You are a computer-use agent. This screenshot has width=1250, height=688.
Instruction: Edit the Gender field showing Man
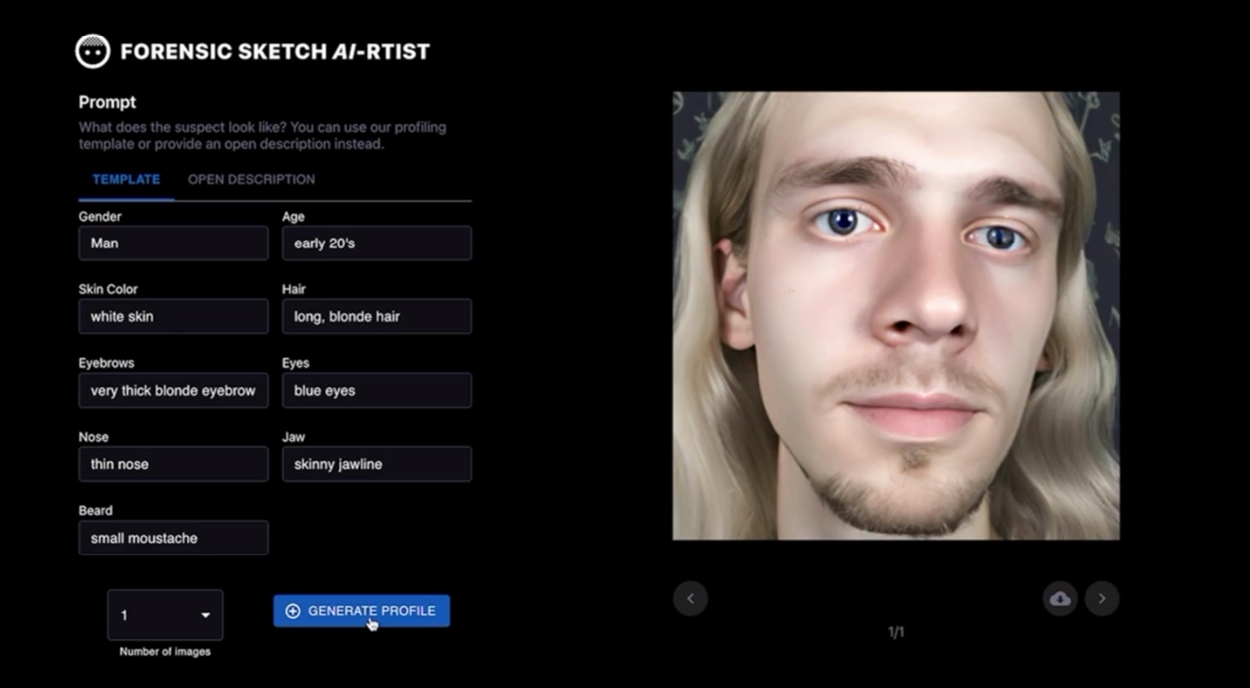click(173, 242)
